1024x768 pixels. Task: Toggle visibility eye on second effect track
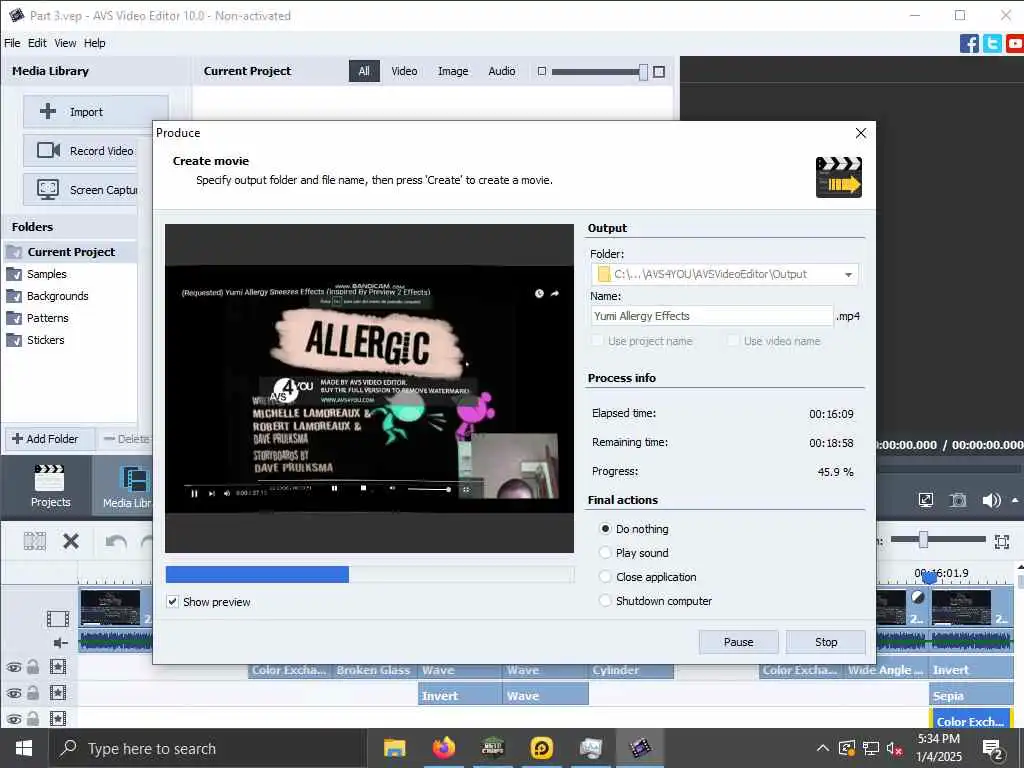[13, 693]
